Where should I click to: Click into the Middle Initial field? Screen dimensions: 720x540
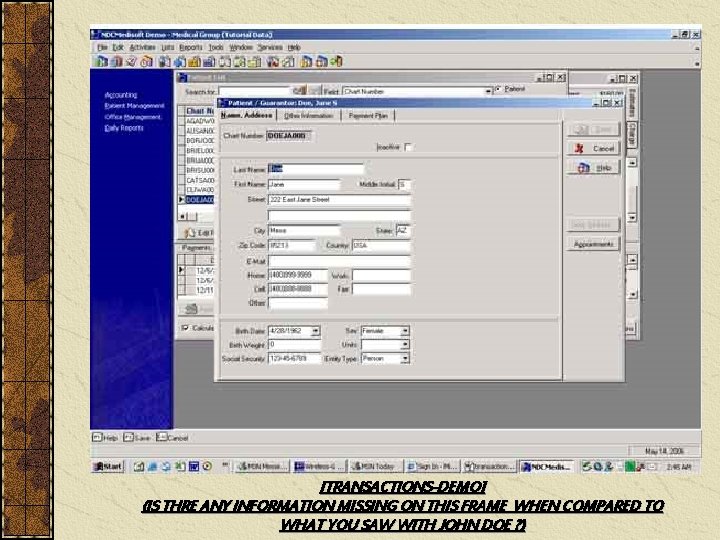[404, 184]
